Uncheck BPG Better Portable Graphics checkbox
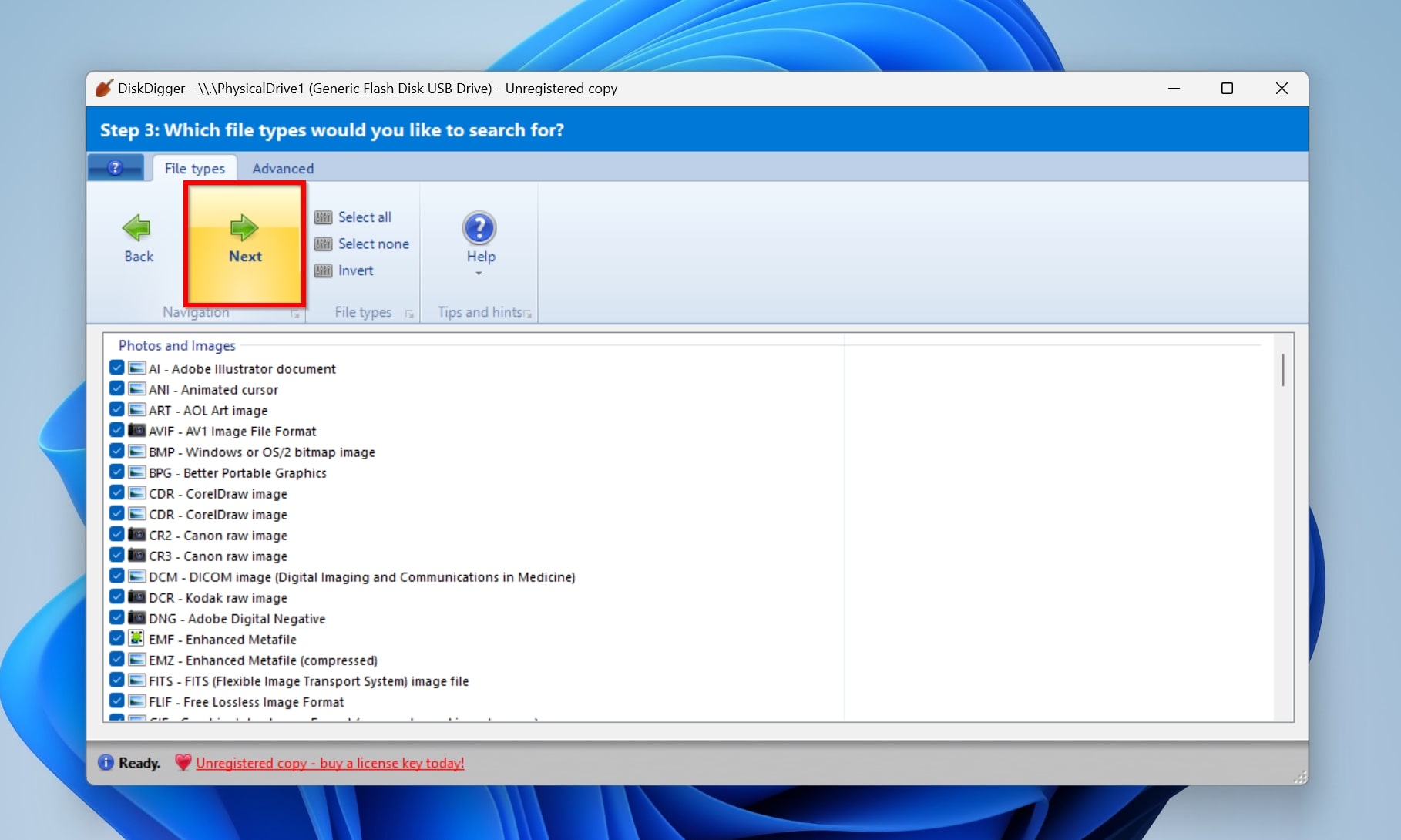This screenshot has height=840, width=1401. pos(117,472)
